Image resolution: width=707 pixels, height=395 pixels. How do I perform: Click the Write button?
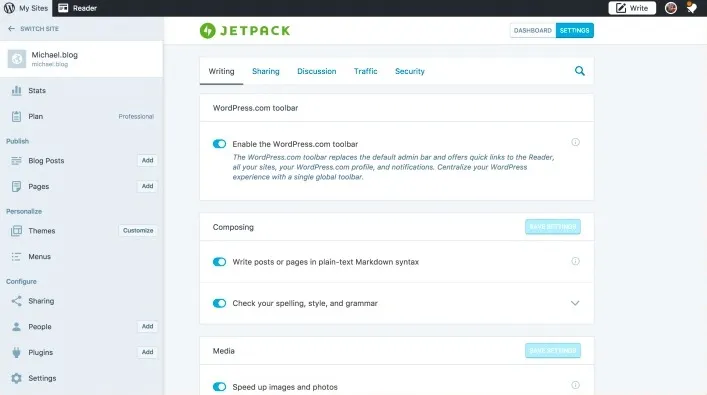click(x=632, y=8)
